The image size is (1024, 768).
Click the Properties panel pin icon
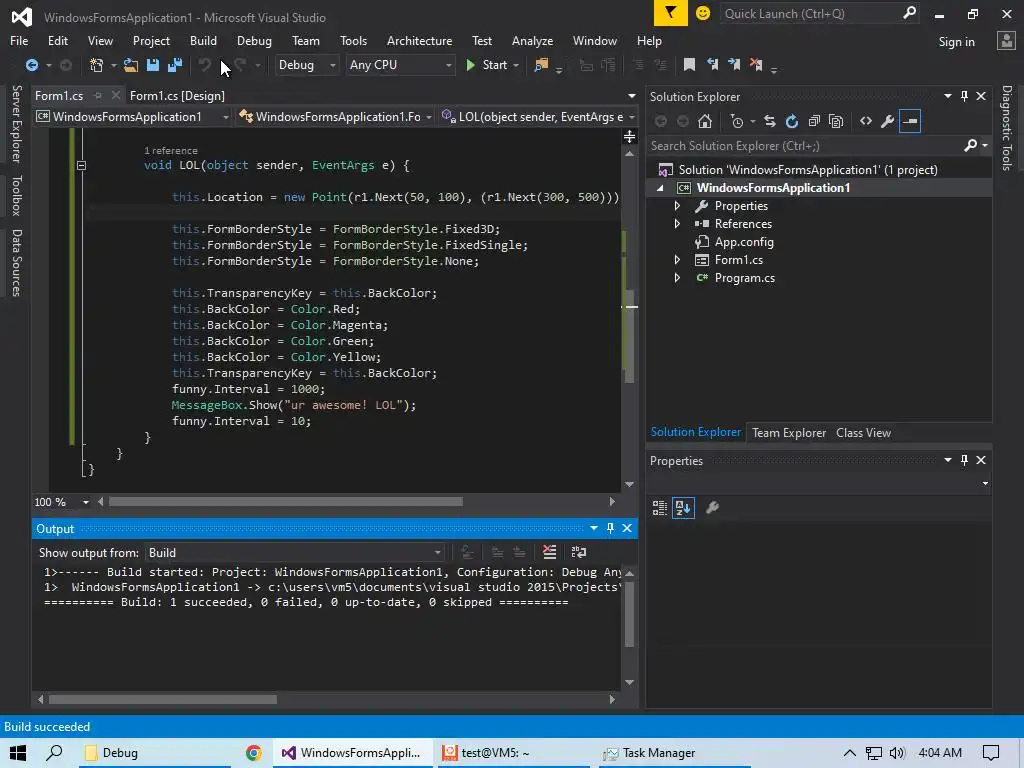click(x=965, y=460)
